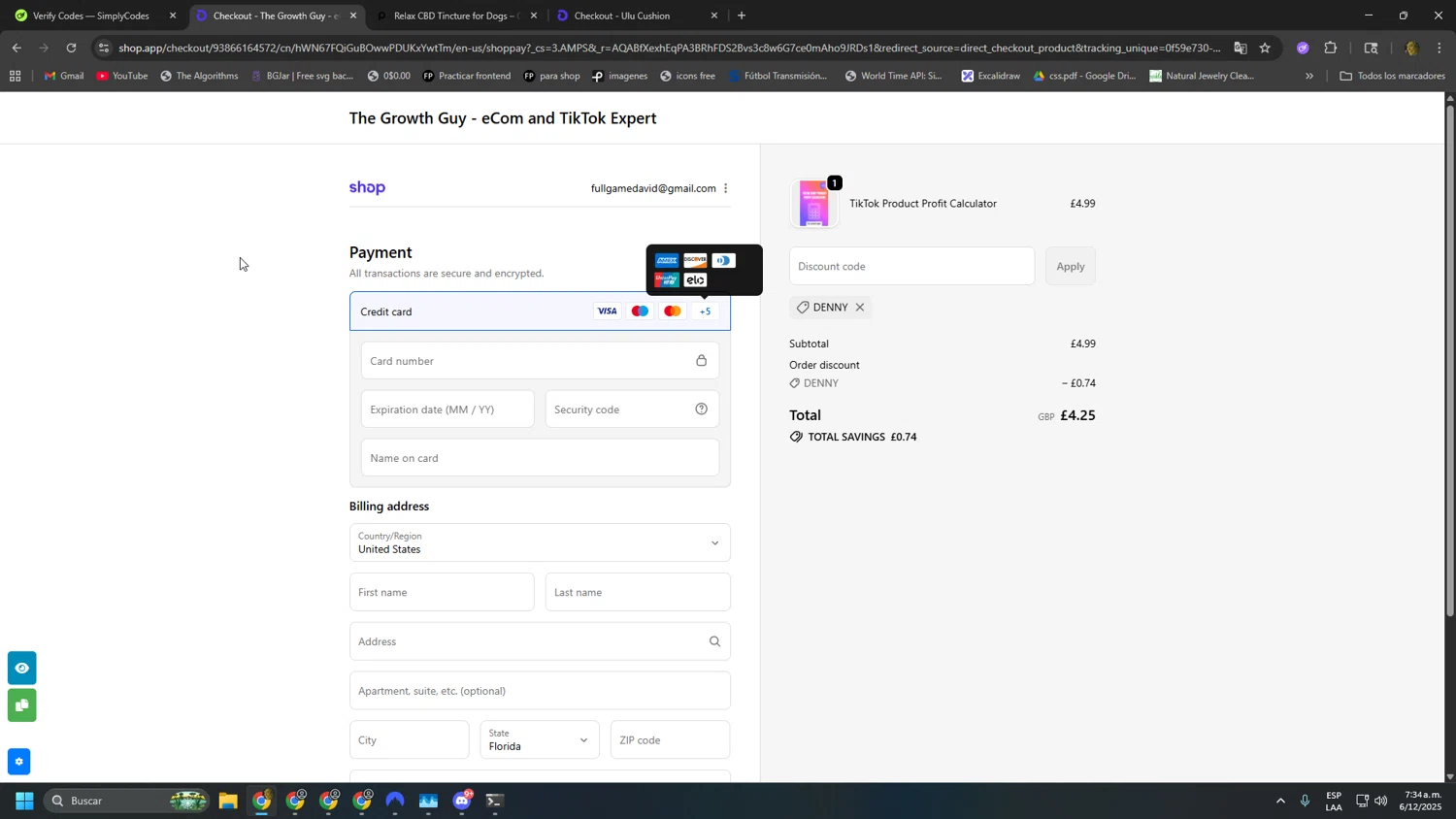Focus the City field

click(410, 740)
